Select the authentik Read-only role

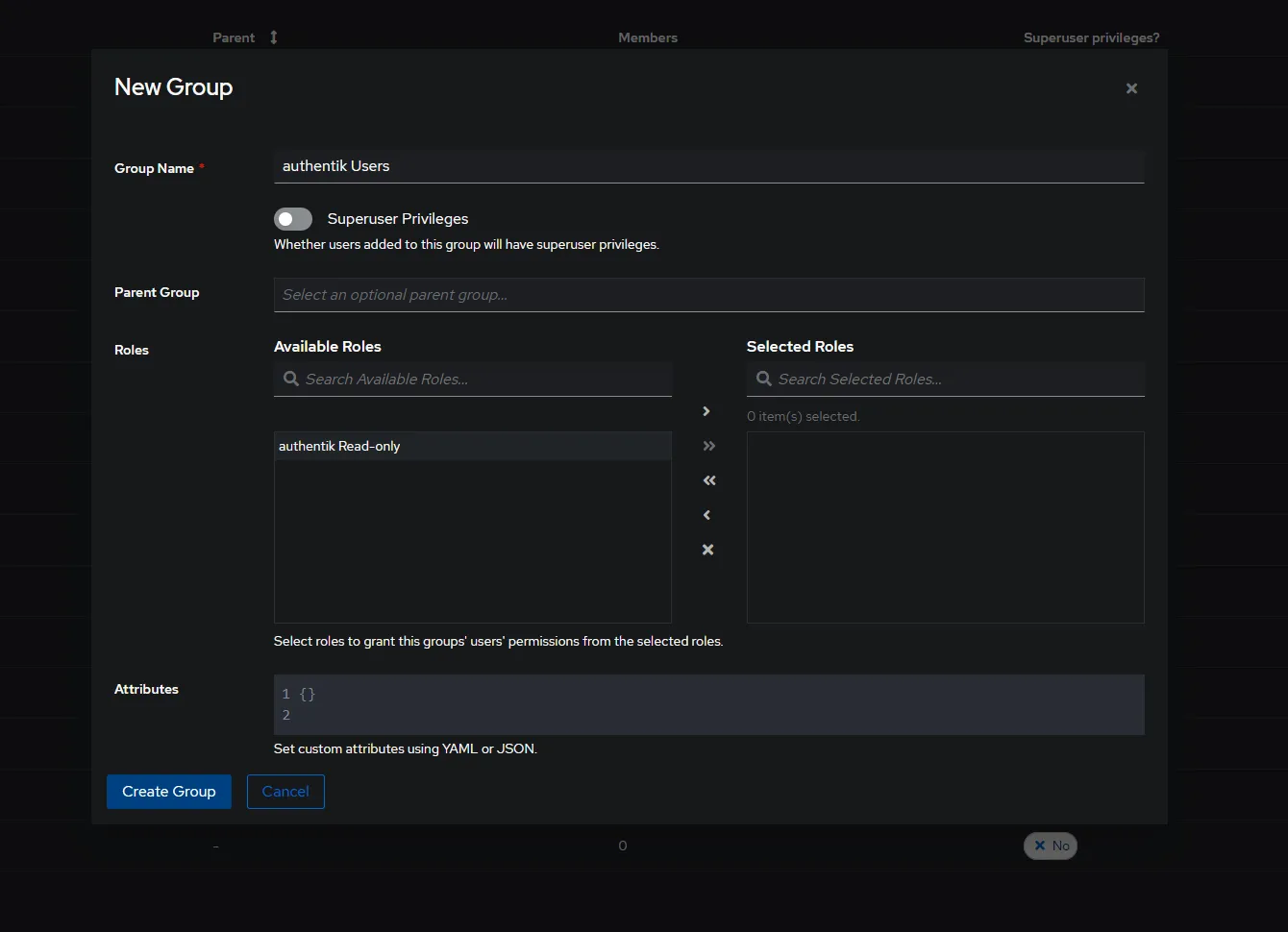pos(339,446)
